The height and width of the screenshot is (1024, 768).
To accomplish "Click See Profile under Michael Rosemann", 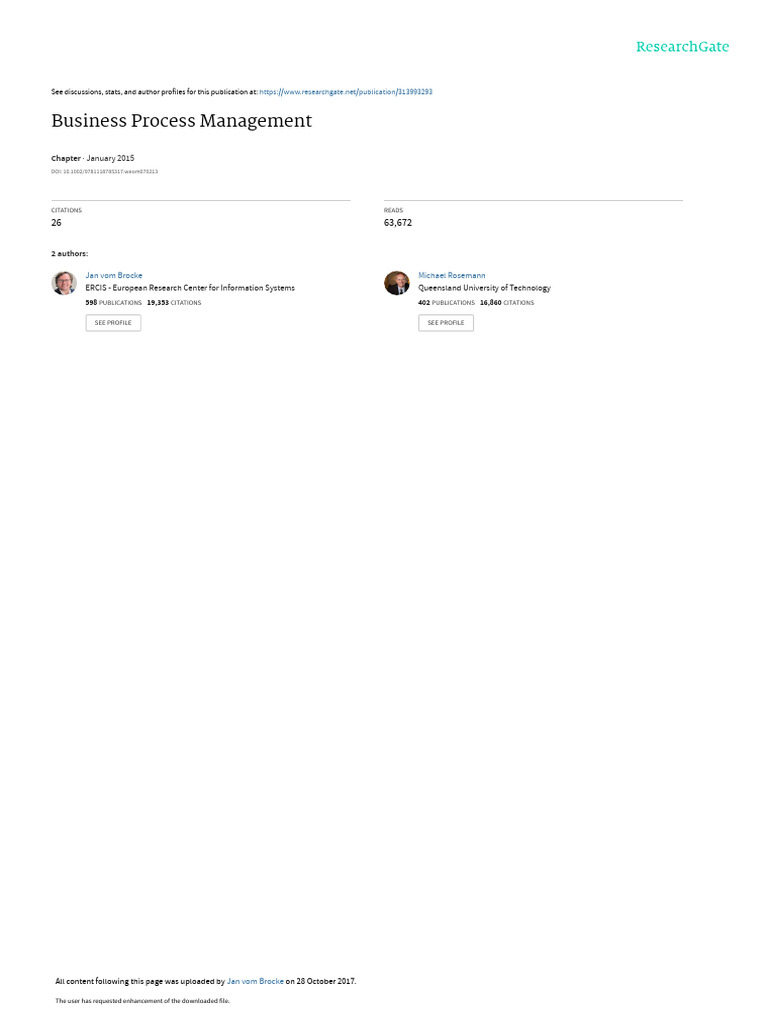I will pyautogui.click(x=446, y=323).
